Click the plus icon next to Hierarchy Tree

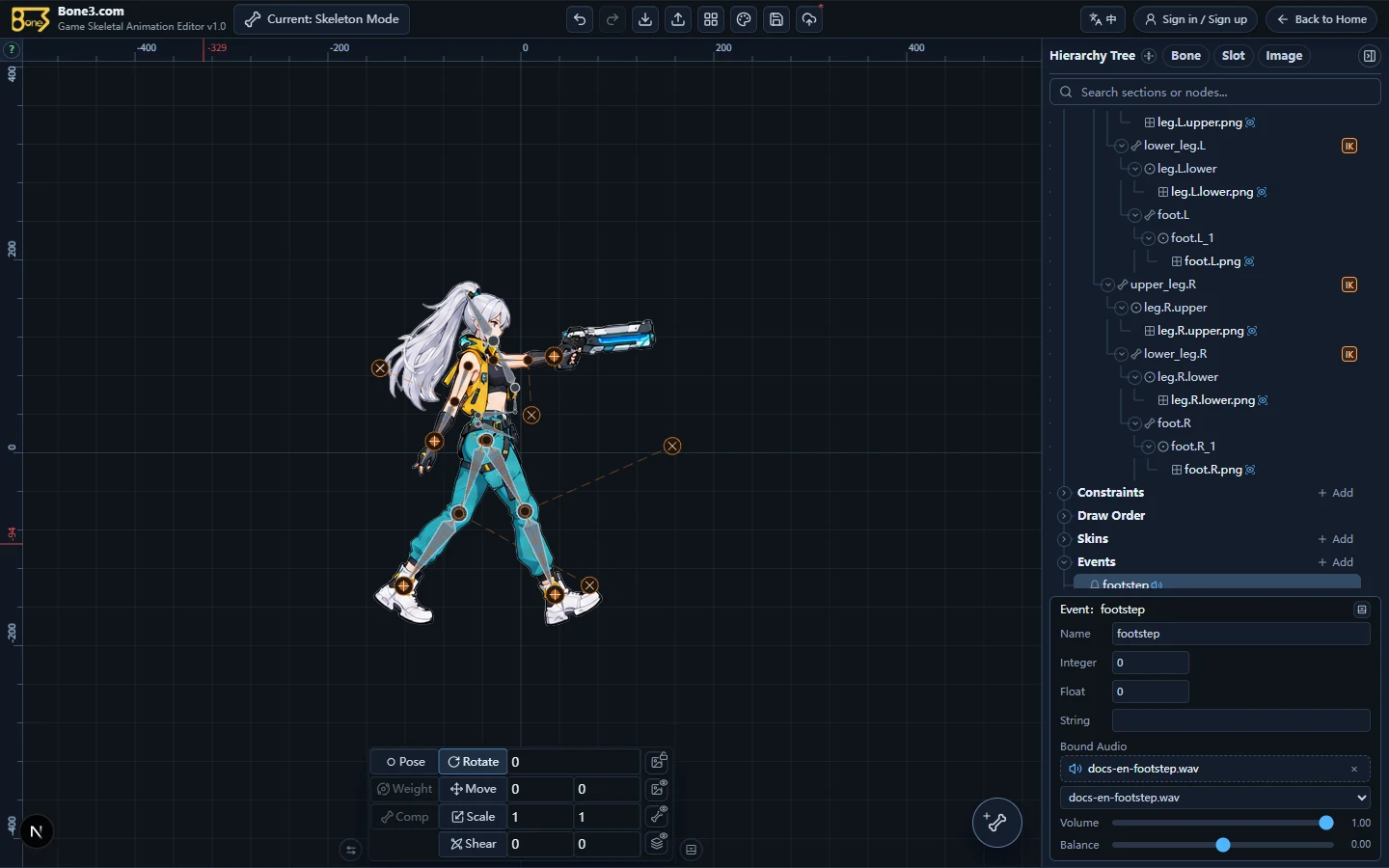coord(1149,56)
